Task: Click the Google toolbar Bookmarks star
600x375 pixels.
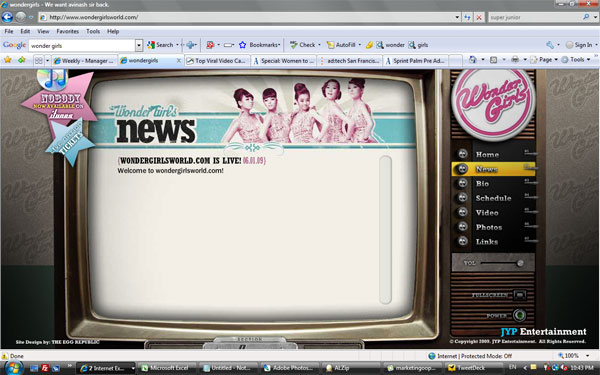Action: coord(243,45)
